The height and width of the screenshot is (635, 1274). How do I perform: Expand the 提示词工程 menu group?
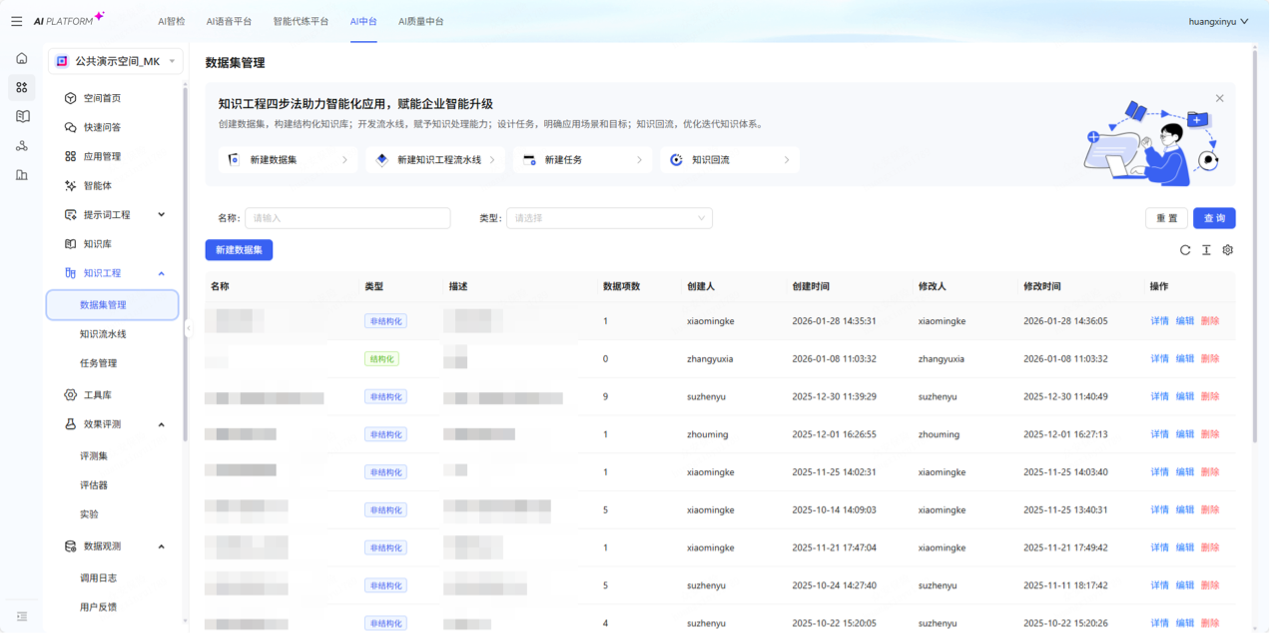161,215
